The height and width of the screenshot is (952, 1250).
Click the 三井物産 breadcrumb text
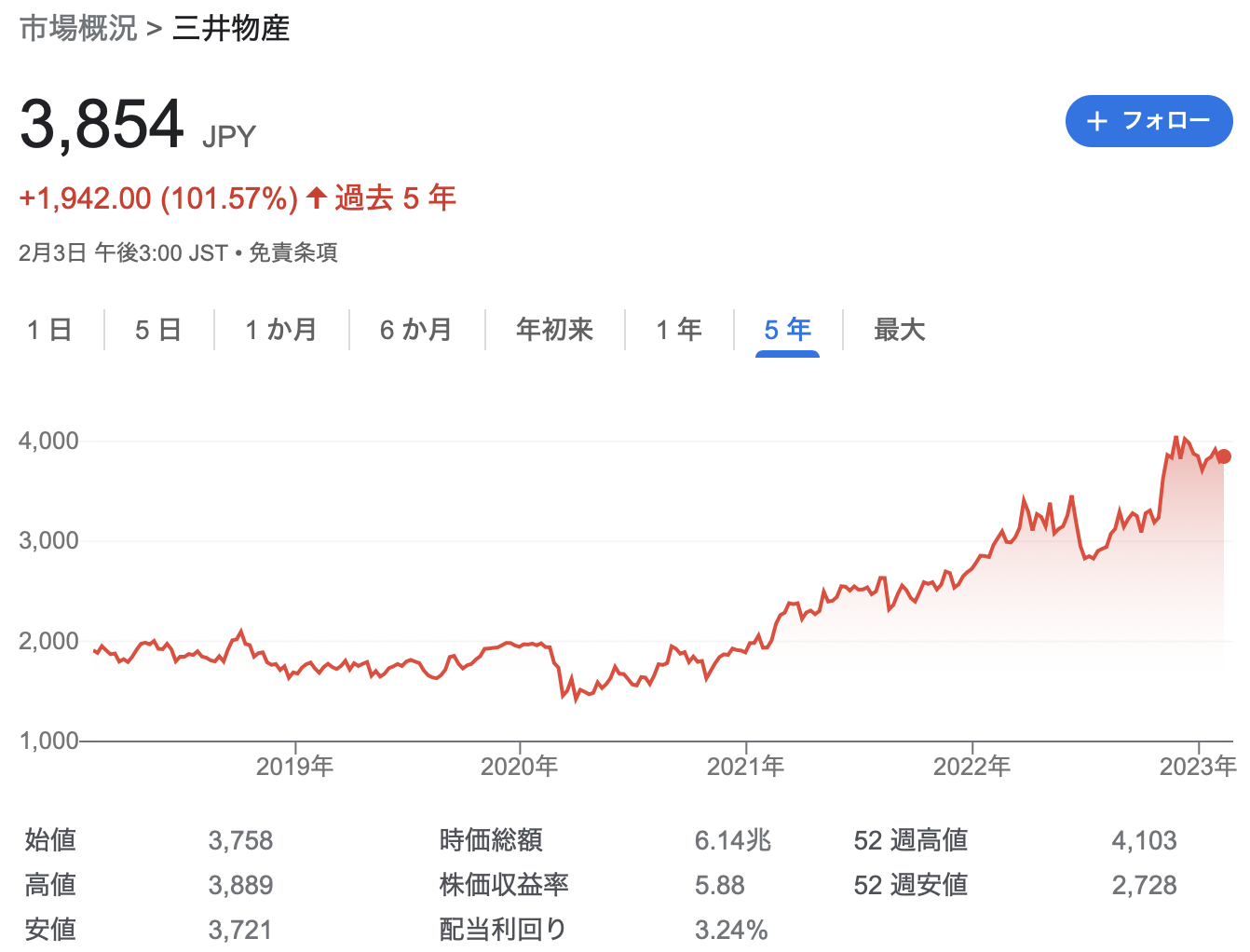tap(231, 28)
